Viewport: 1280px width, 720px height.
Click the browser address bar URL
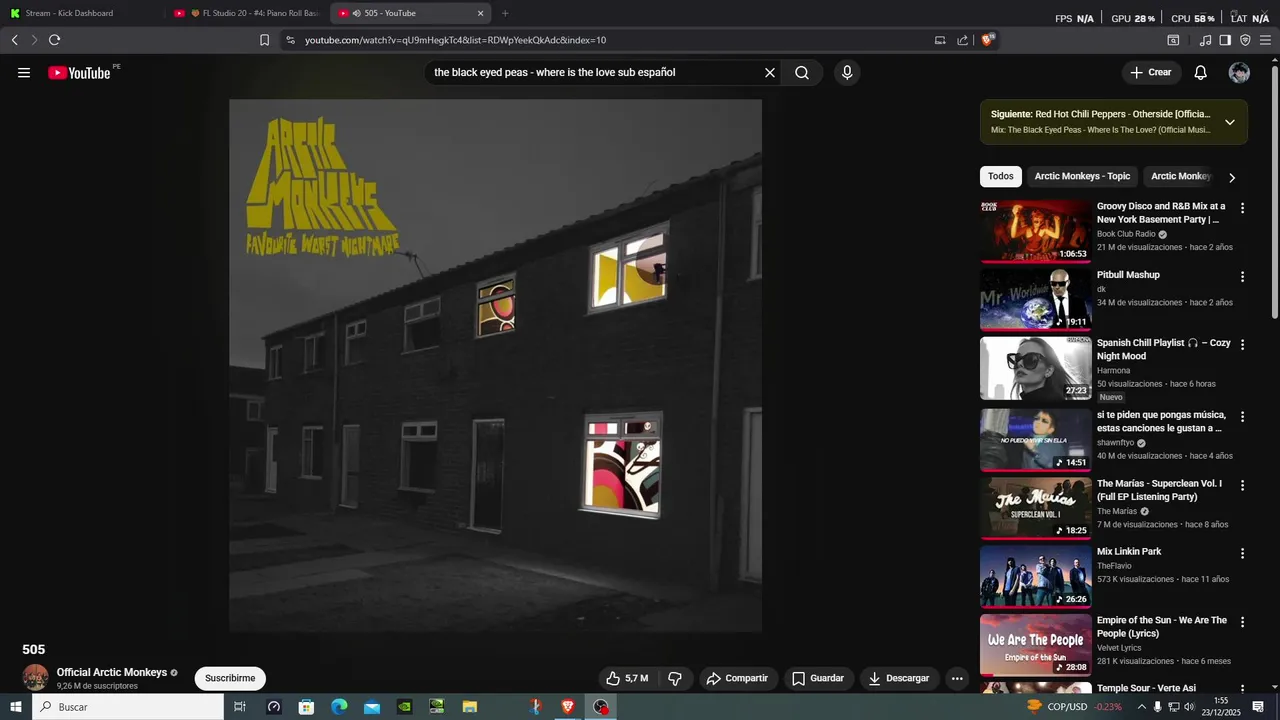click(x=455, y=40)
